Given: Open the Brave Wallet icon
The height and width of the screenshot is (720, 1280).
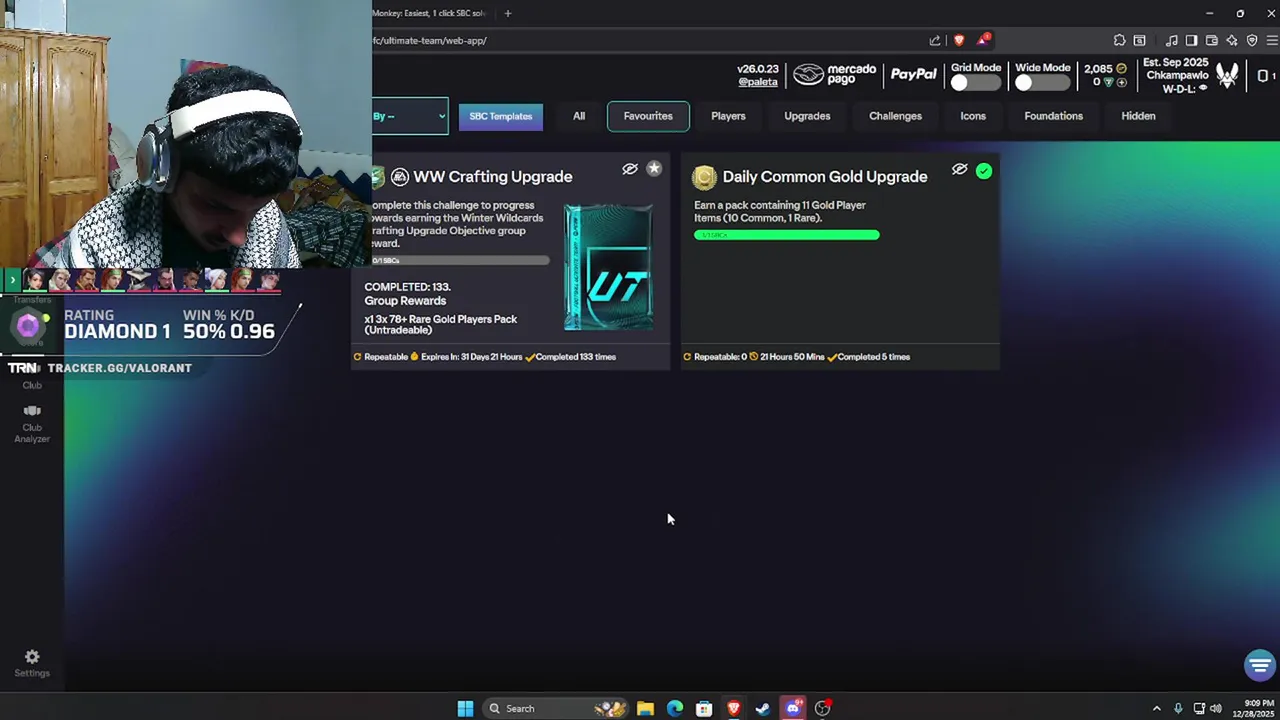Looking at the screenshot, I should coord(1211,40).
